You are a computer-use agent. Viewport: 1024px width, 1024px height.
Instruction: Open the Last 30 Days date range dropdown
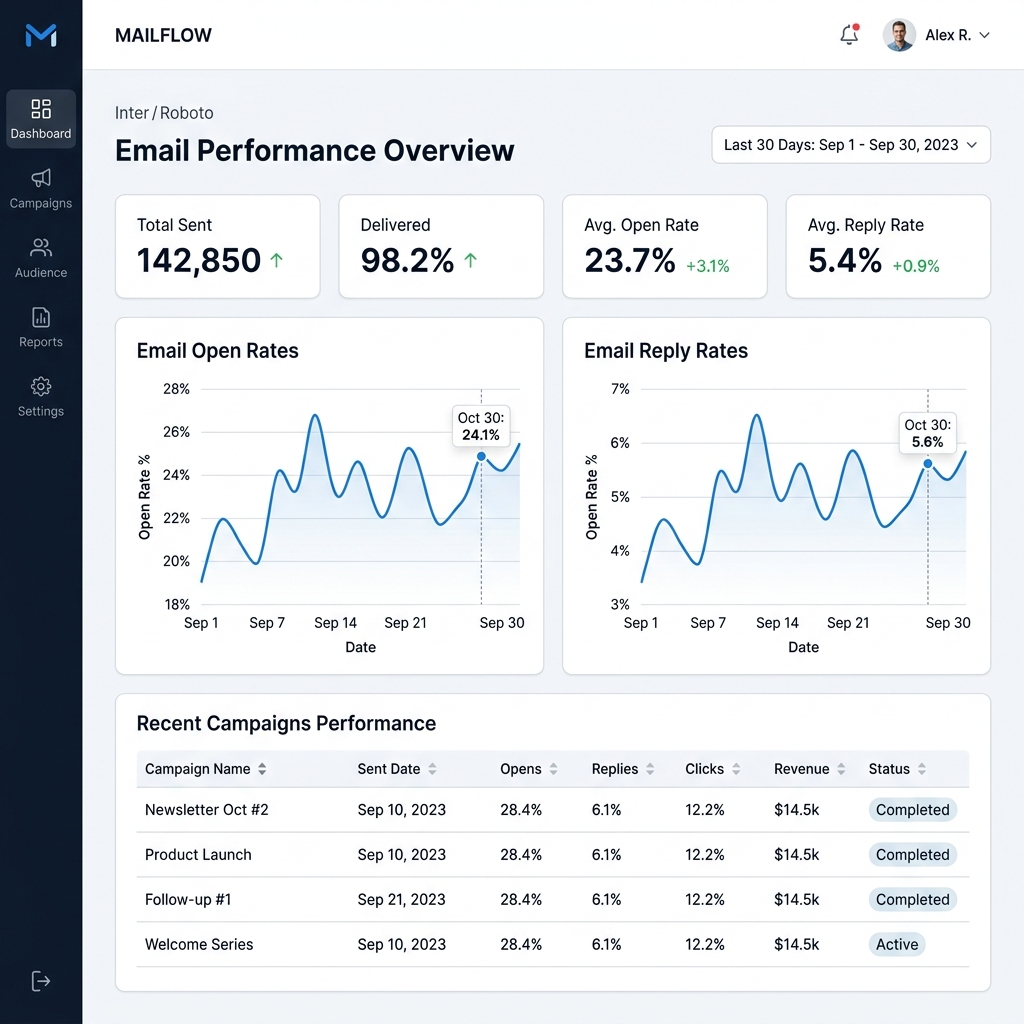[x=850, y=145]
